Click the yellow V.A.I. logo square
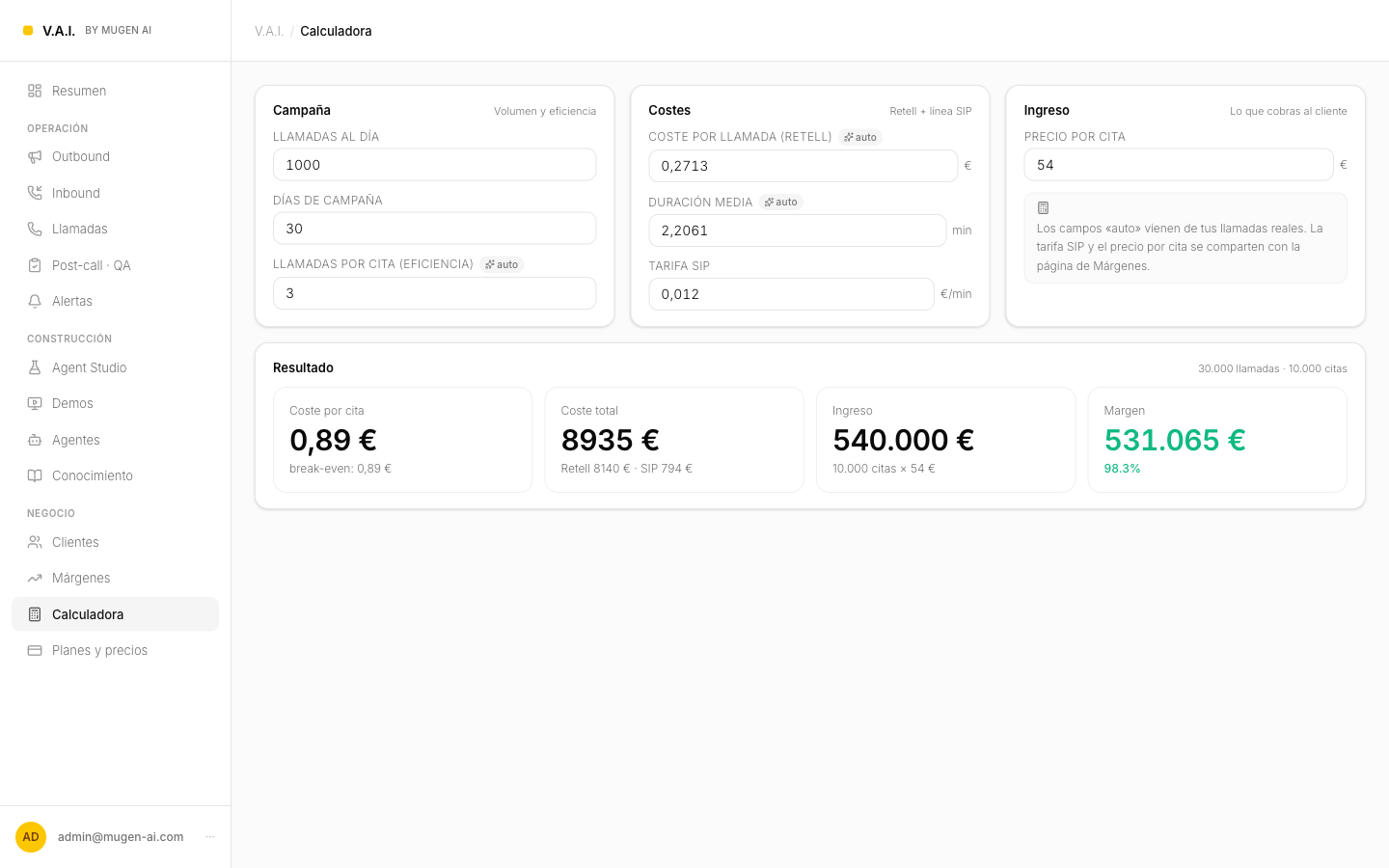The width and height of the screenshot is (1389, 868). (x=28, y=30)
